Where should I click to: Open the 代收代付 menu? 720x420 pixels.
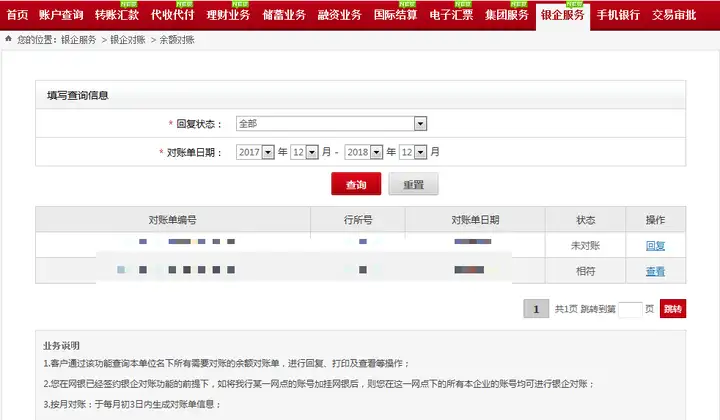coord(173,15)
